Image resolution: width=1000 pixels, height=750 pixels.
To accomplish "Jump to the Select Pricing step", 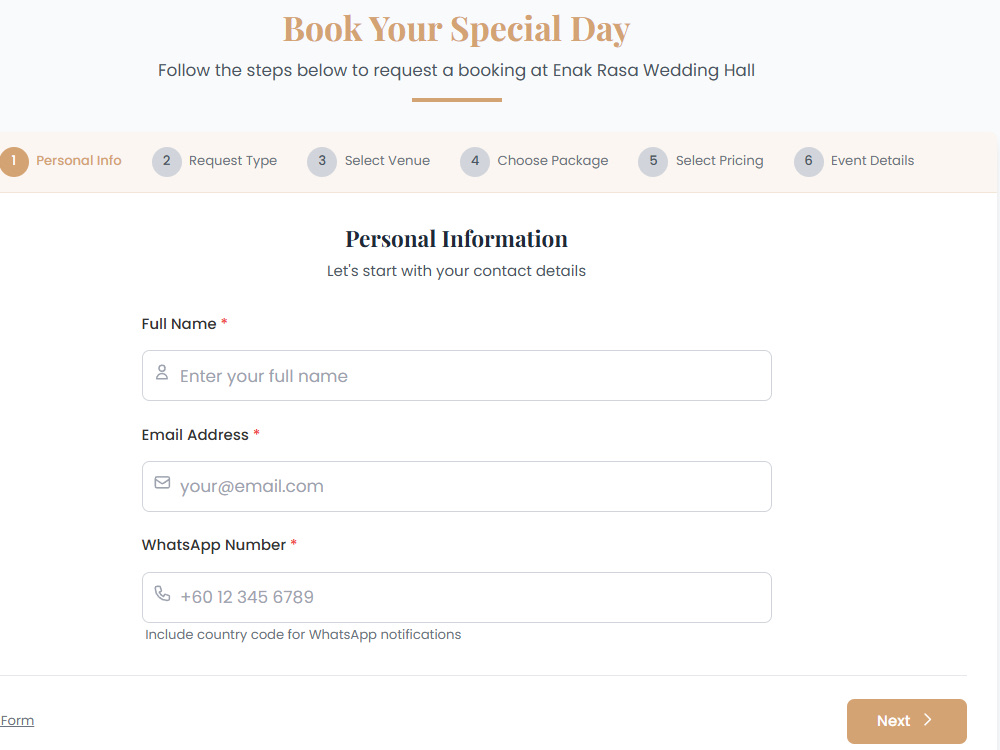I will click(x=719, y=161).
